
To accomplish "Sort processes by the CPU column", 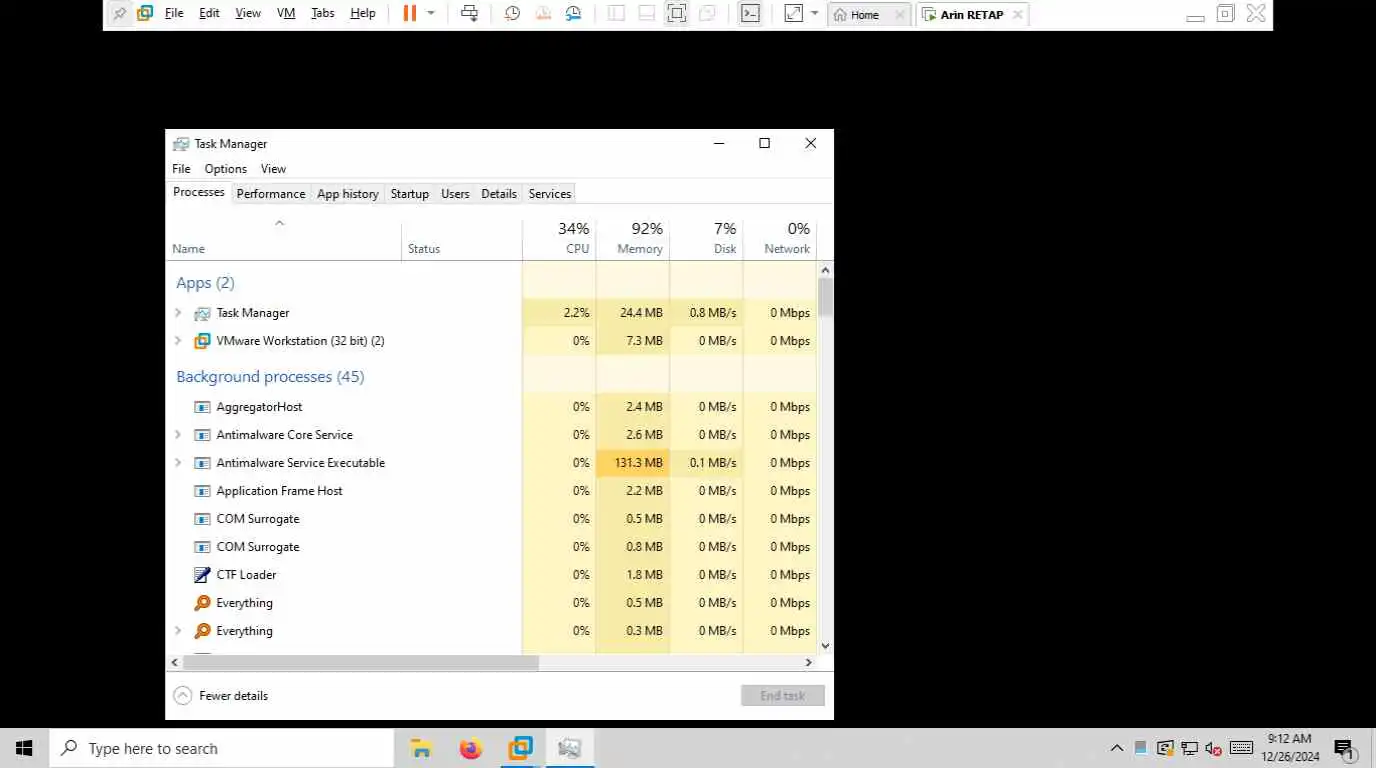I will (x=559, y=238).
